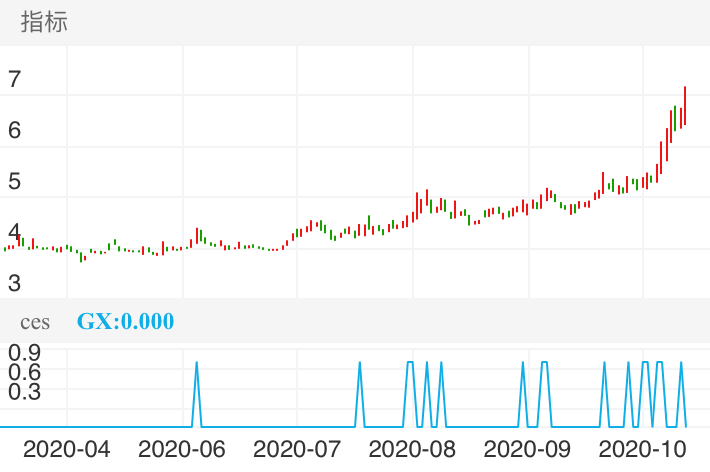Click the 指标 header label
Viewport: 710px width, 472px height.
[44, 22]
